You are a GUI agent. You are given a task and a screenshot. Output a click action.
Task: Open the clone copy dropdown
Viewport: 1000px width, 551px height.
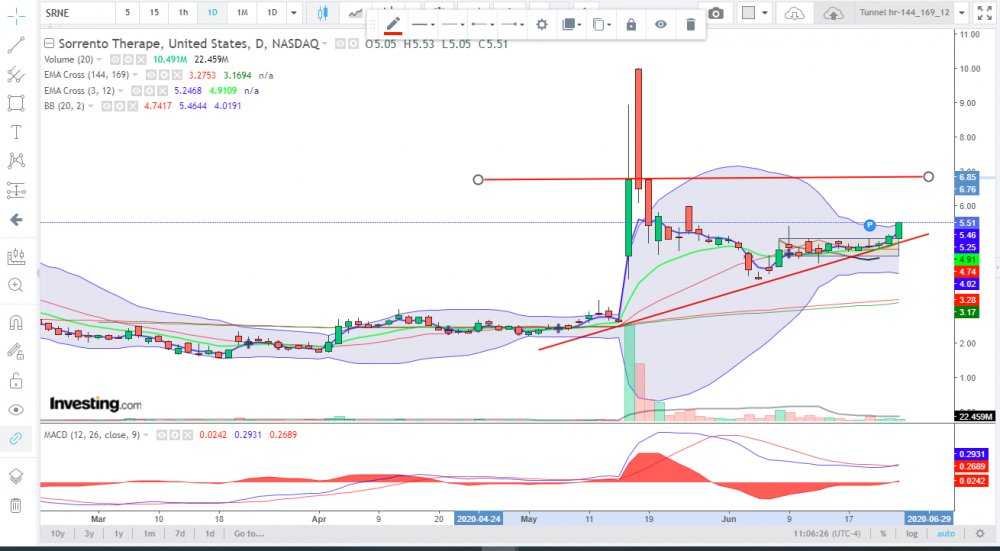pos(601,25)
